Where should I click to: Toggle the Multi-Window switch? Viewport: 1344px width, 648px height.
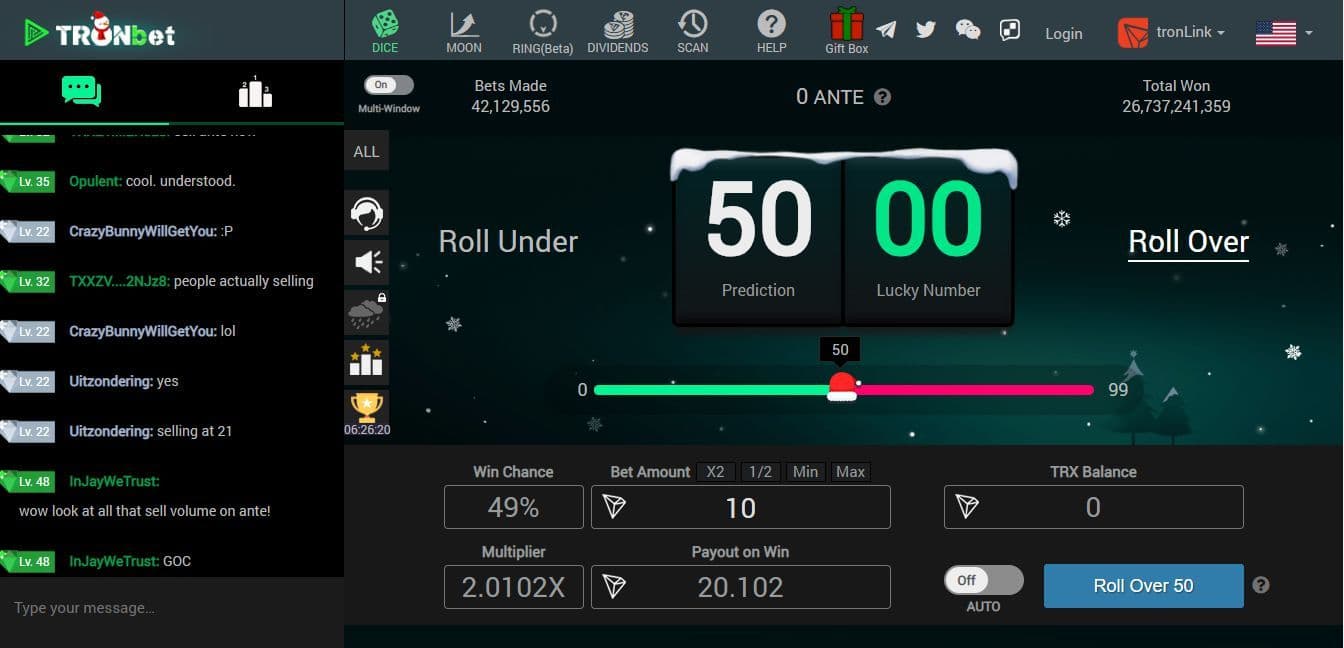pyautogui.click(x=388, y=86)
